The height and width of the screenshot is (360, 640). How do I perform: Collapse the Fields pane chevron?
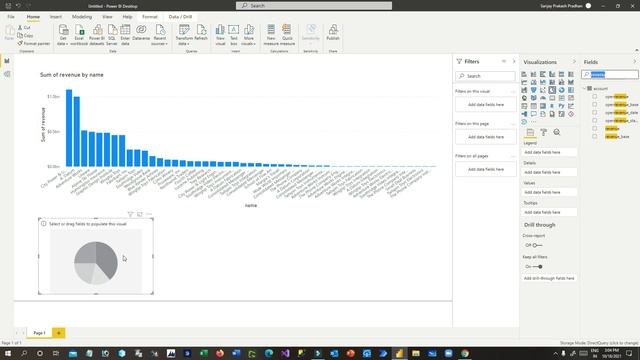[635, 62]
